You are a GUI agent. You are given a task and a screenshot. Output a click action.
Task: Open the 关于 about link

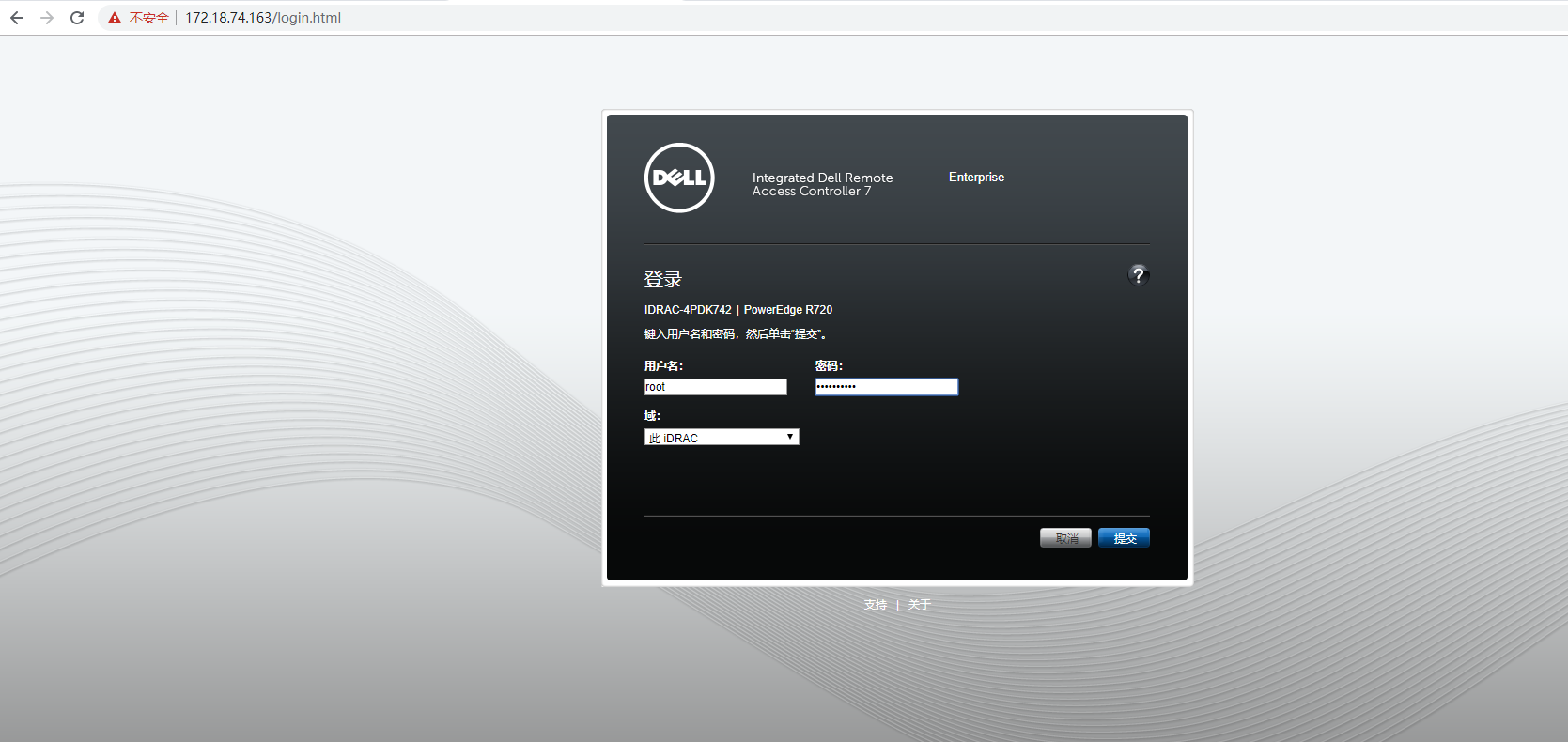[x=919, y=605]
